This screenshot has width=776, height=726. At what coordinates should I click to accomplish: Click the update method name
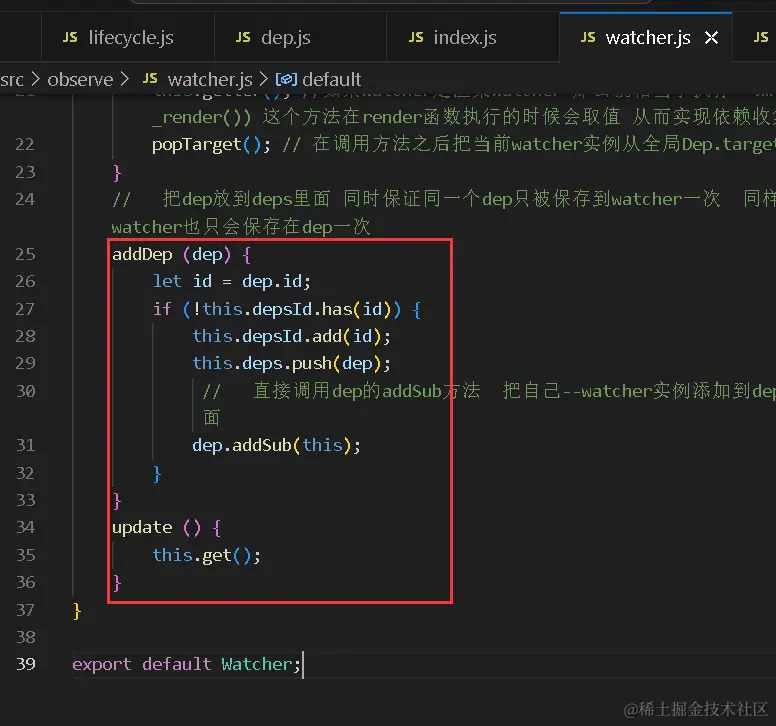pyautogui.click(x=142, y=528)
